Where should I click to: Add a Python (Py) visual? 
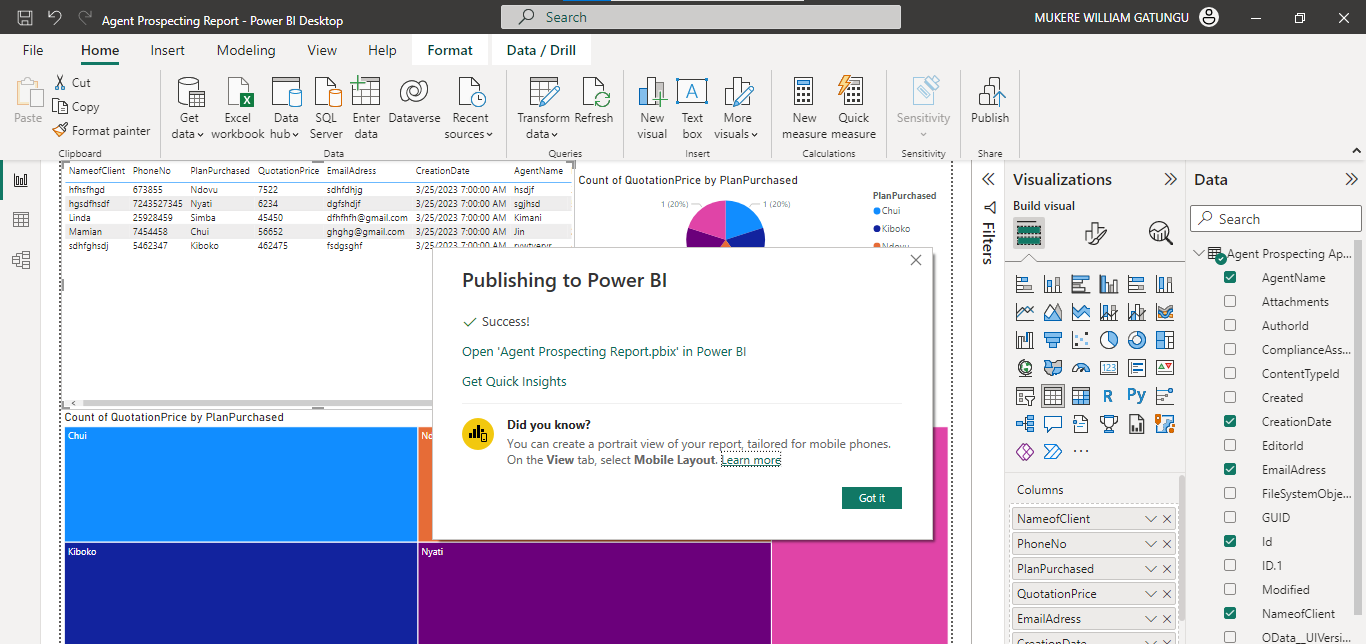[1137, 396]
